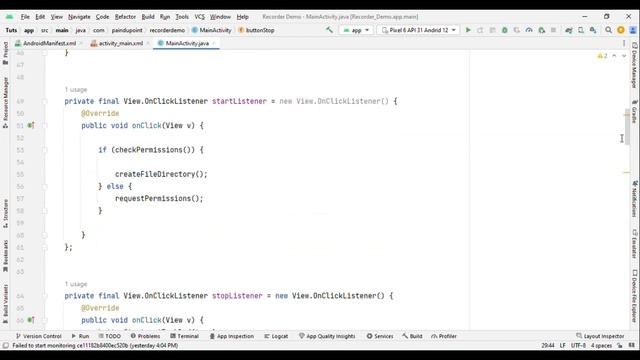Open the Problems tool window
Image resolution: width=640 pixels, height=360 pixels.
tap(145, 336)
